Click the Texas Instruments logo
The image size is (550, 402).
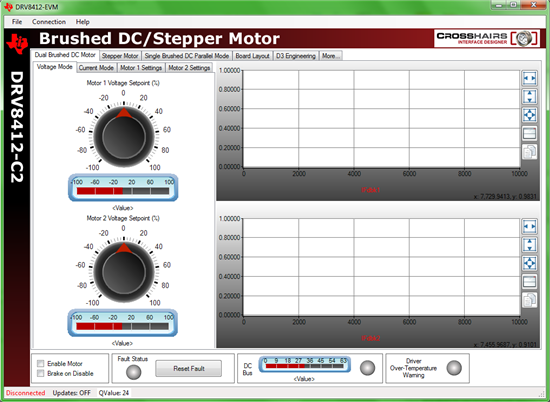click(x=17, y=43)
